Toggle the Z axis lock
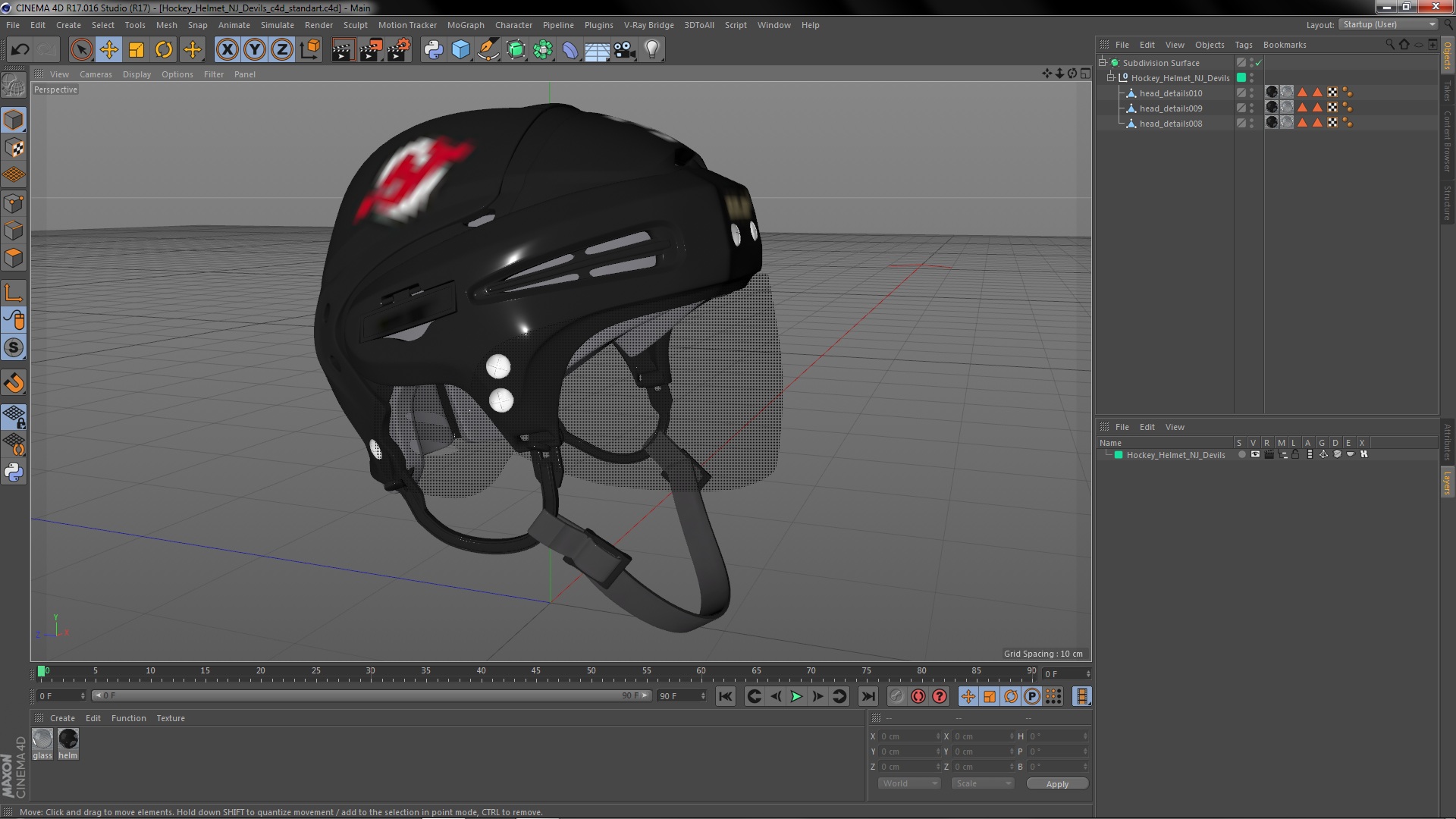The height and width of the screenshot is (819, 1456). click(x=281, y=50)
